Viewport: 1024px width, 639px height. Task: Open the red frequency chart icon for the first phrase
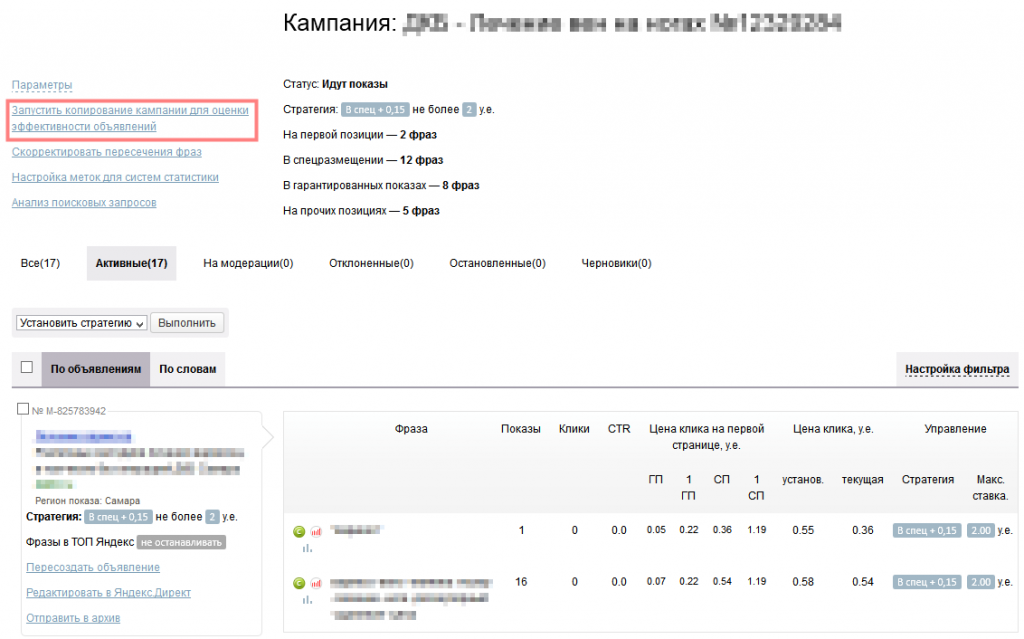[x=315, y=531]
